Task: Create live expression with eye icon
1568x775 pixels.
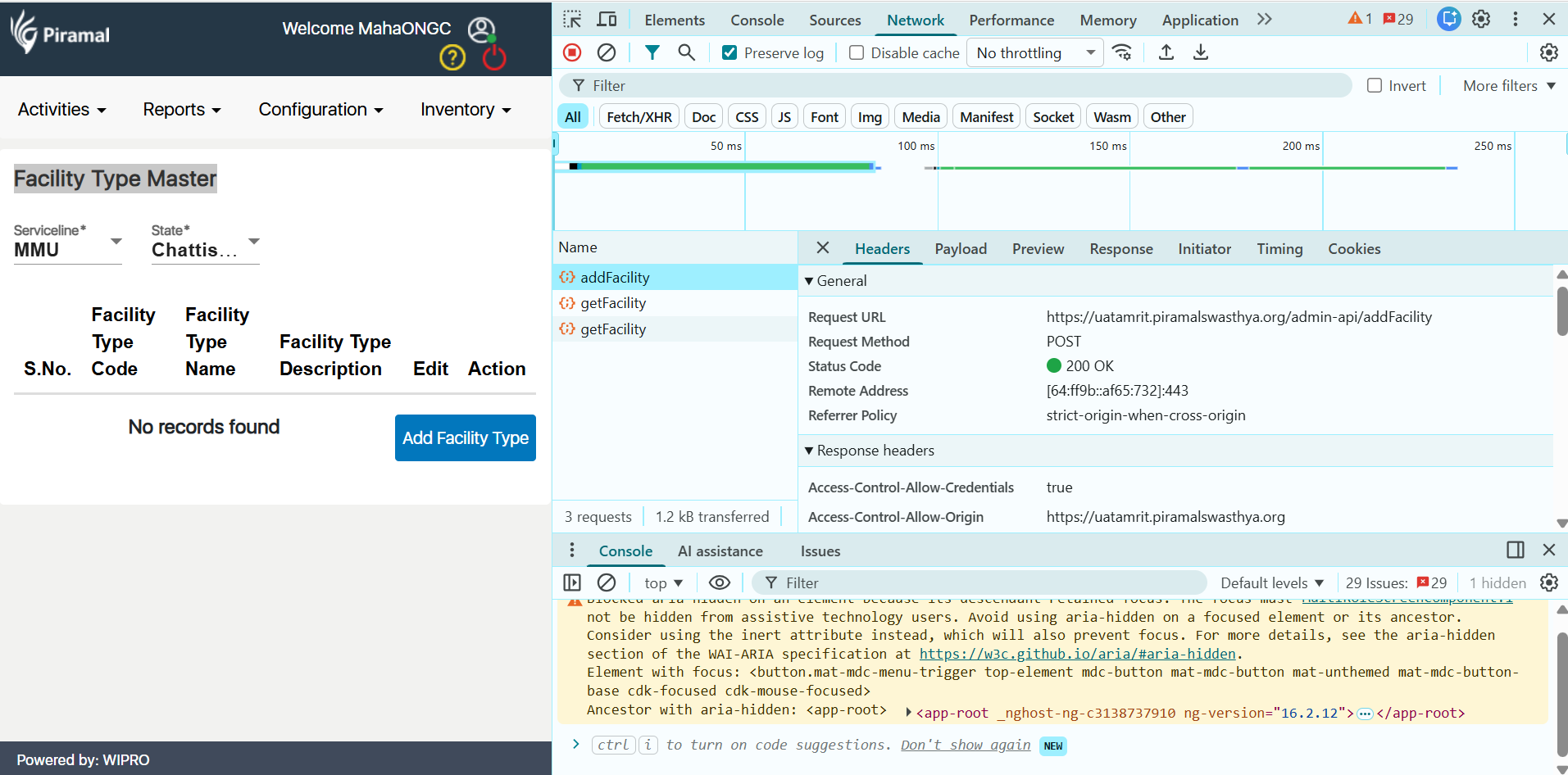Action: 719,582
